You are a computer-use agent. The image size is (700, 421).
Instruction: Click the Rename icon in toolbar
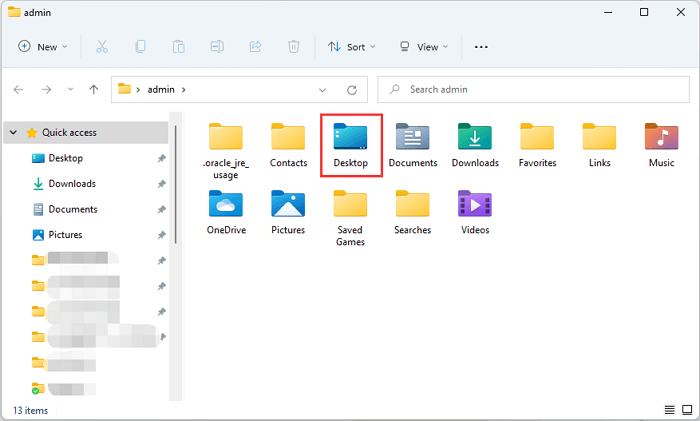point(217,47)
